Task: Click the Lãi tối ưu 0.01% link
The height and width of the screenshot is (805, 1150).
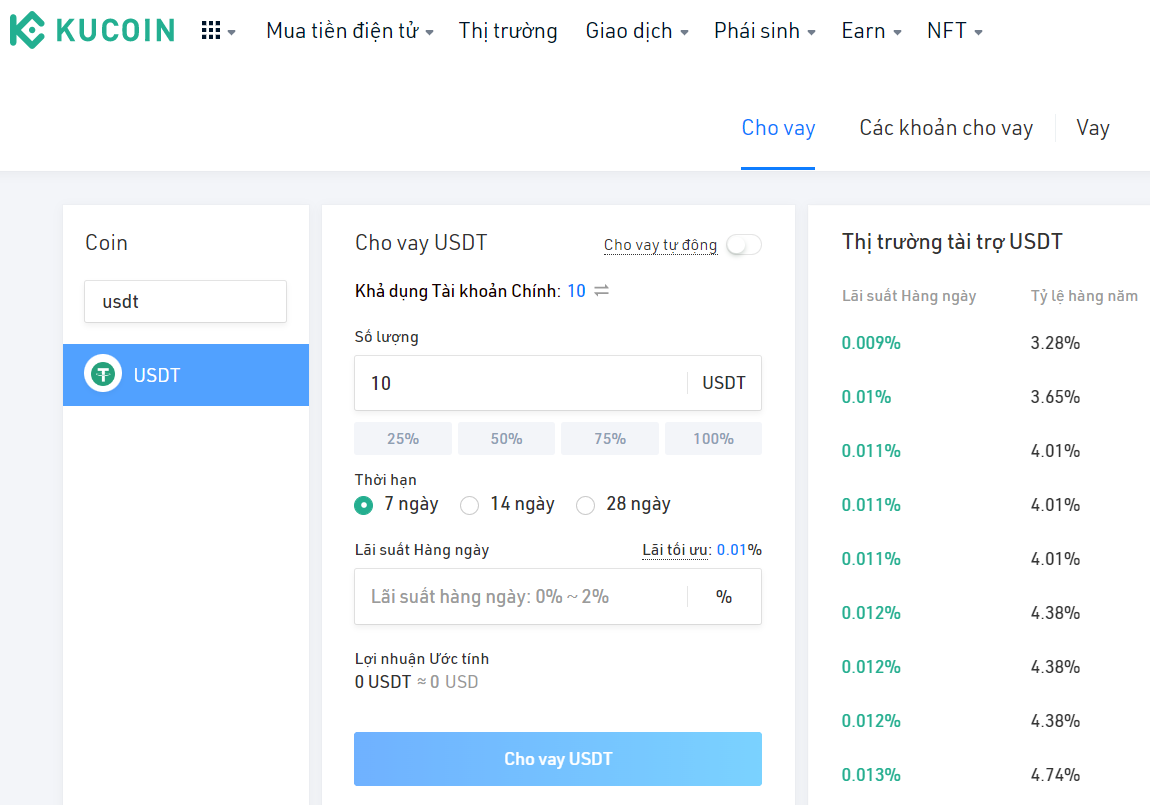Action: coord(702,550)
